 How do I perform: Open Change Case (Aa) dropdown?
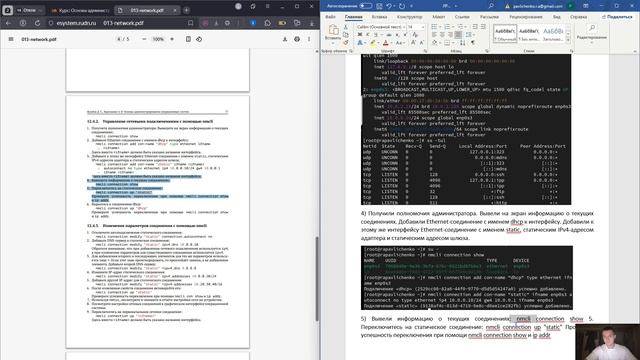400,42
